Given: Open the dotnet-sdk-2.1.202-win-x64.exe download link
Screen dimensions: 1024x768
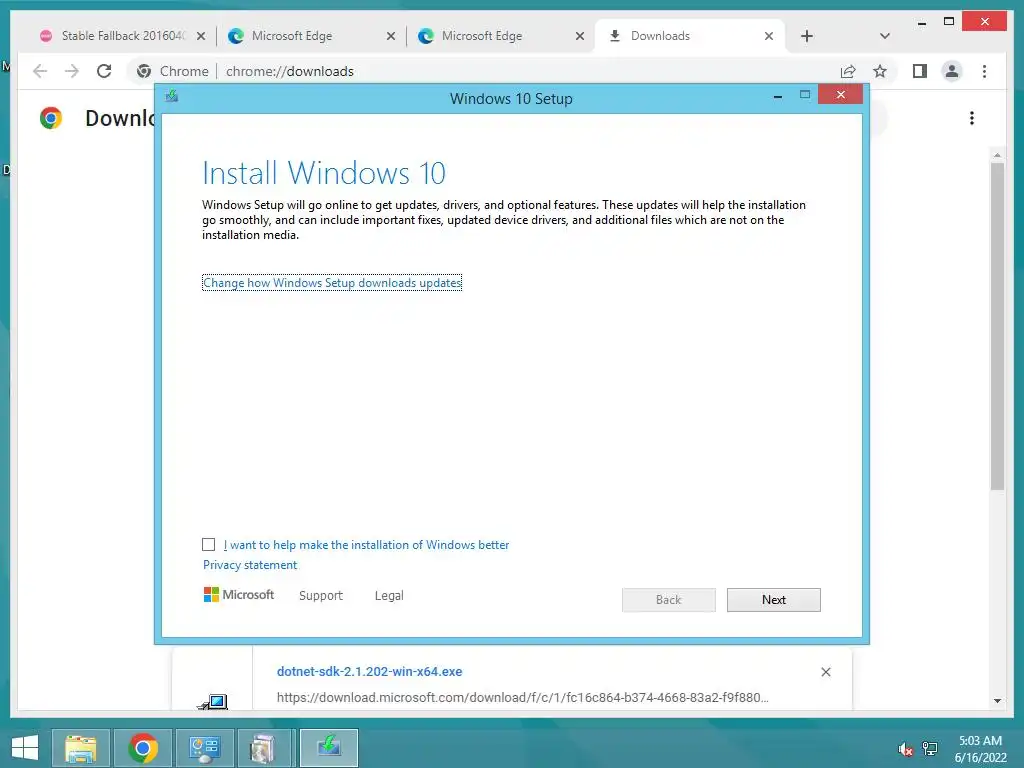Looking at the screenshot, I should [369, 671].
